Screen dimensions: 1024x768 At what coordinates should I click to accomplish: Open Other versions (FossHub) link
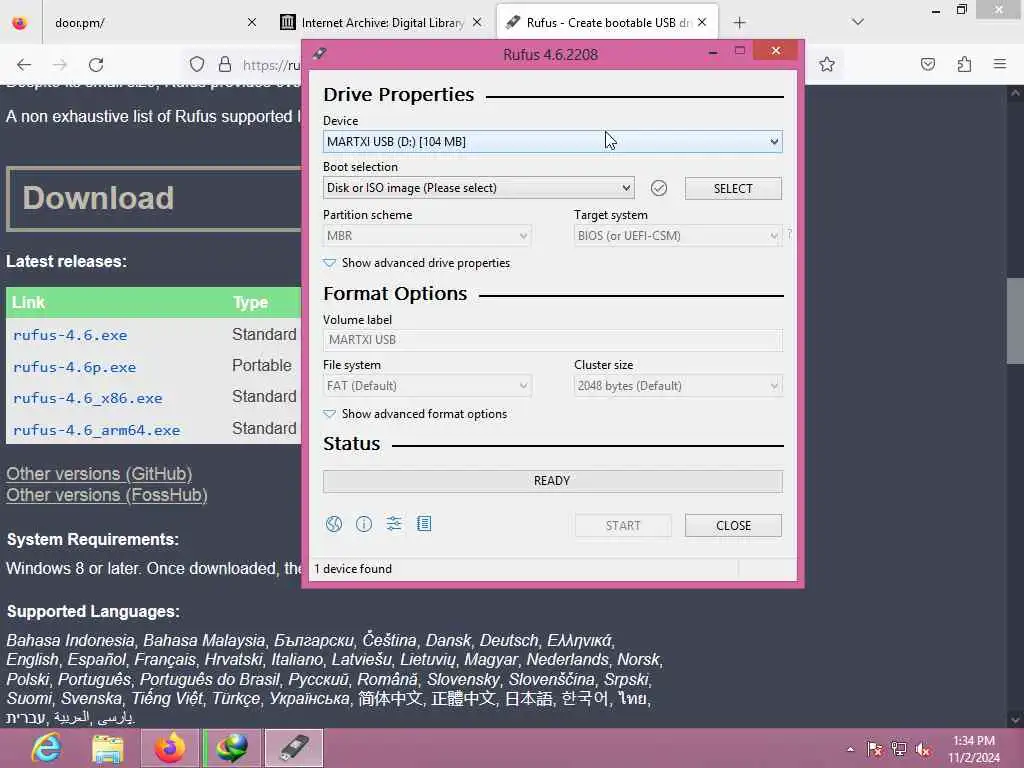click(x=107, y=495)
